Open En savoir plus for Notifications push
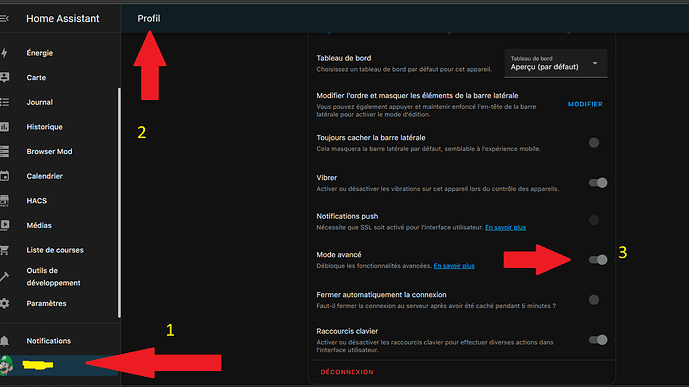The width and height of the screenshot is (689, 387). point(505,227)
